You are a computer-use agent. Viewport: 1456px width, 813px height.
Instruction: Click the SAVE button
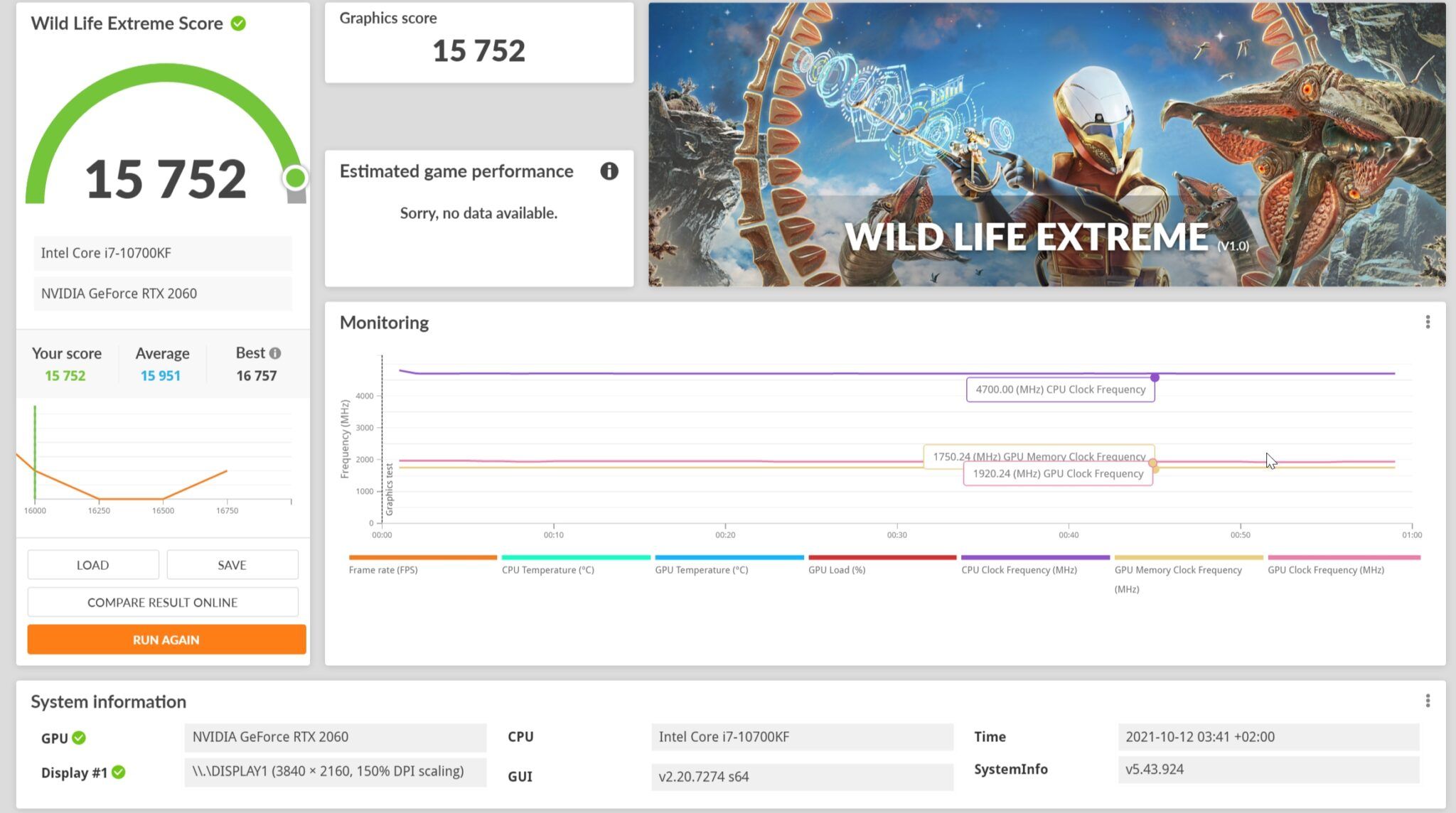click(232, 565)
